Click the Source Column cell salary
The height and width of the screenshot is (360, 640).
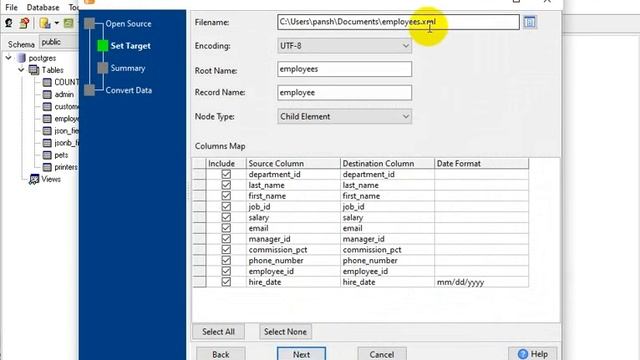point(293,218)
